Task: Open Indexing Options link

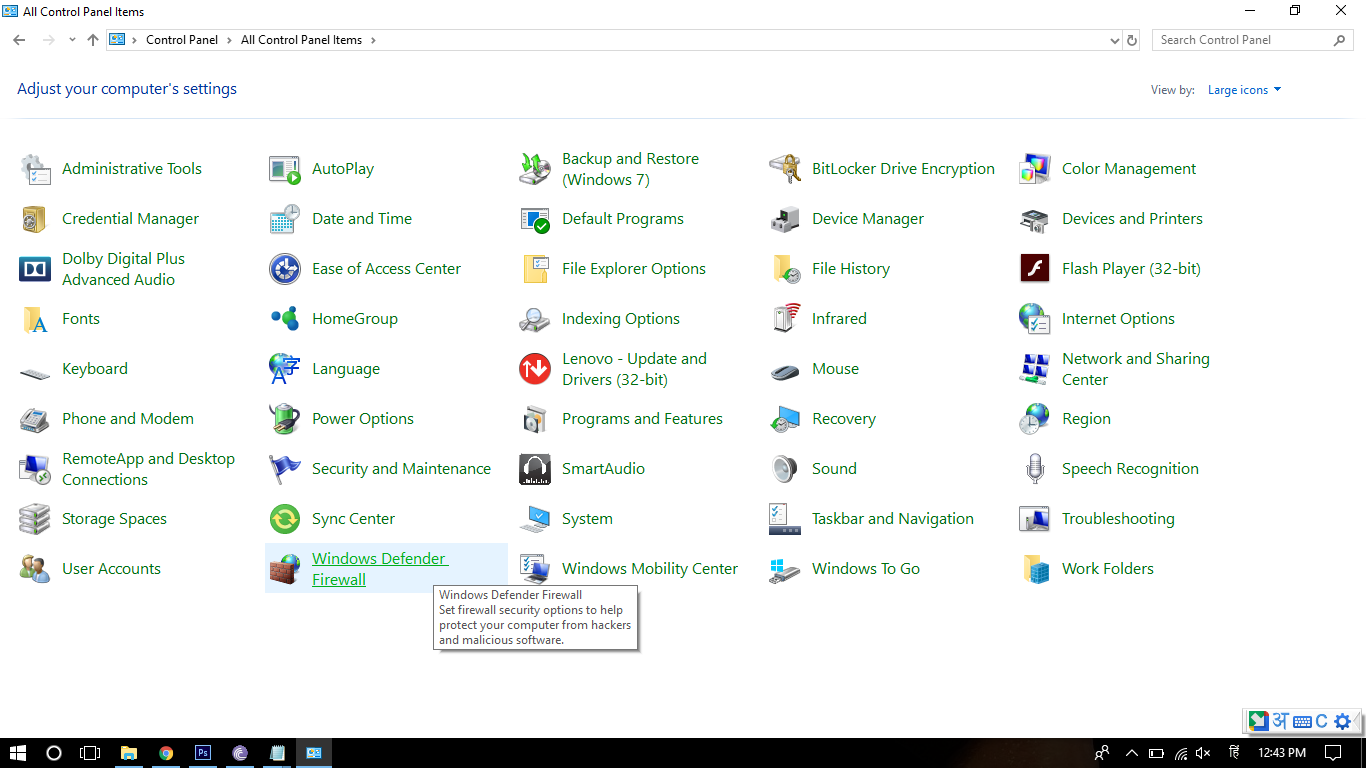Action: pyautogui.click(x=621, y=319)
